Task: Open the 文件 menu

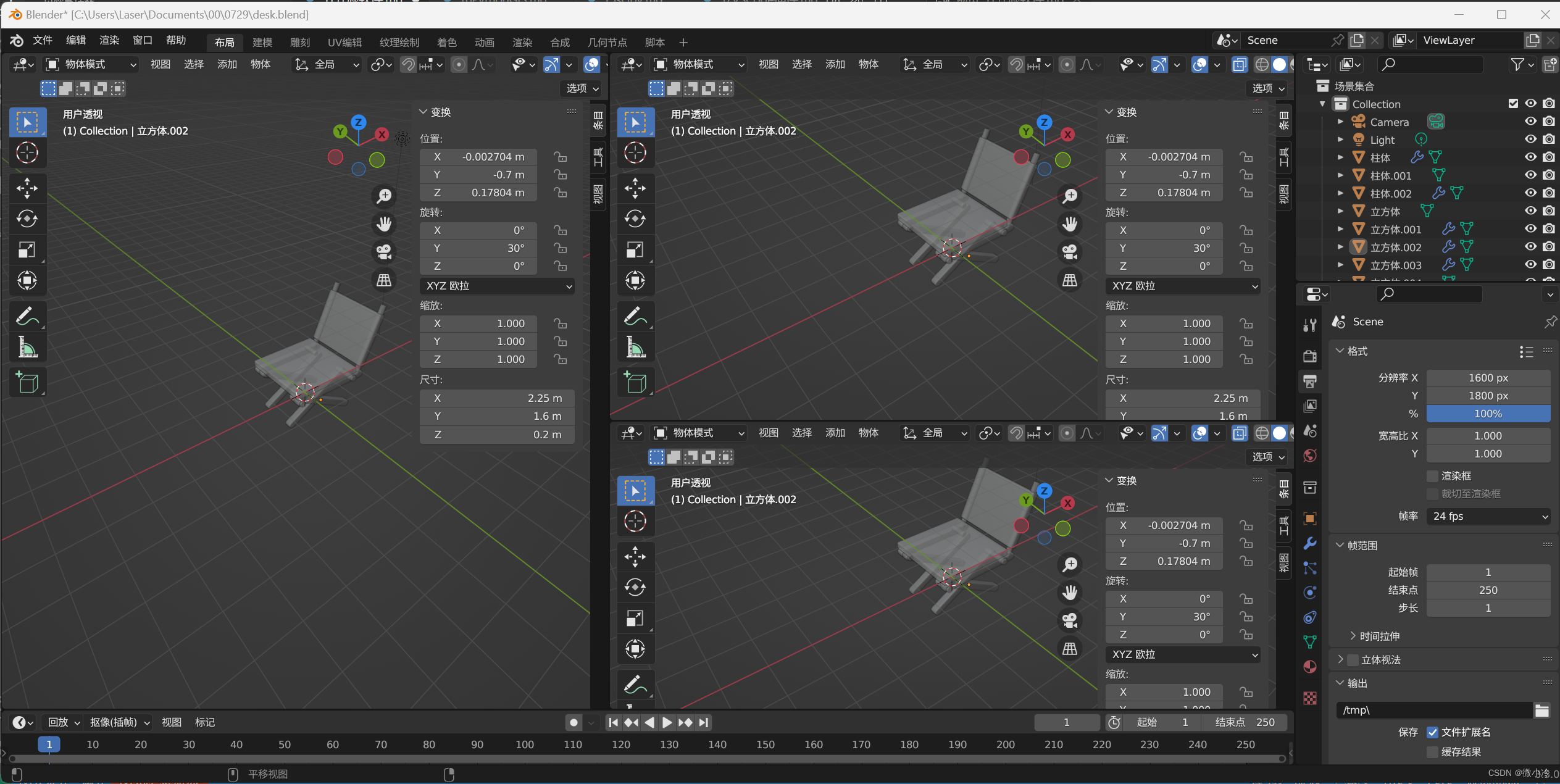Action: click(42, 40)
